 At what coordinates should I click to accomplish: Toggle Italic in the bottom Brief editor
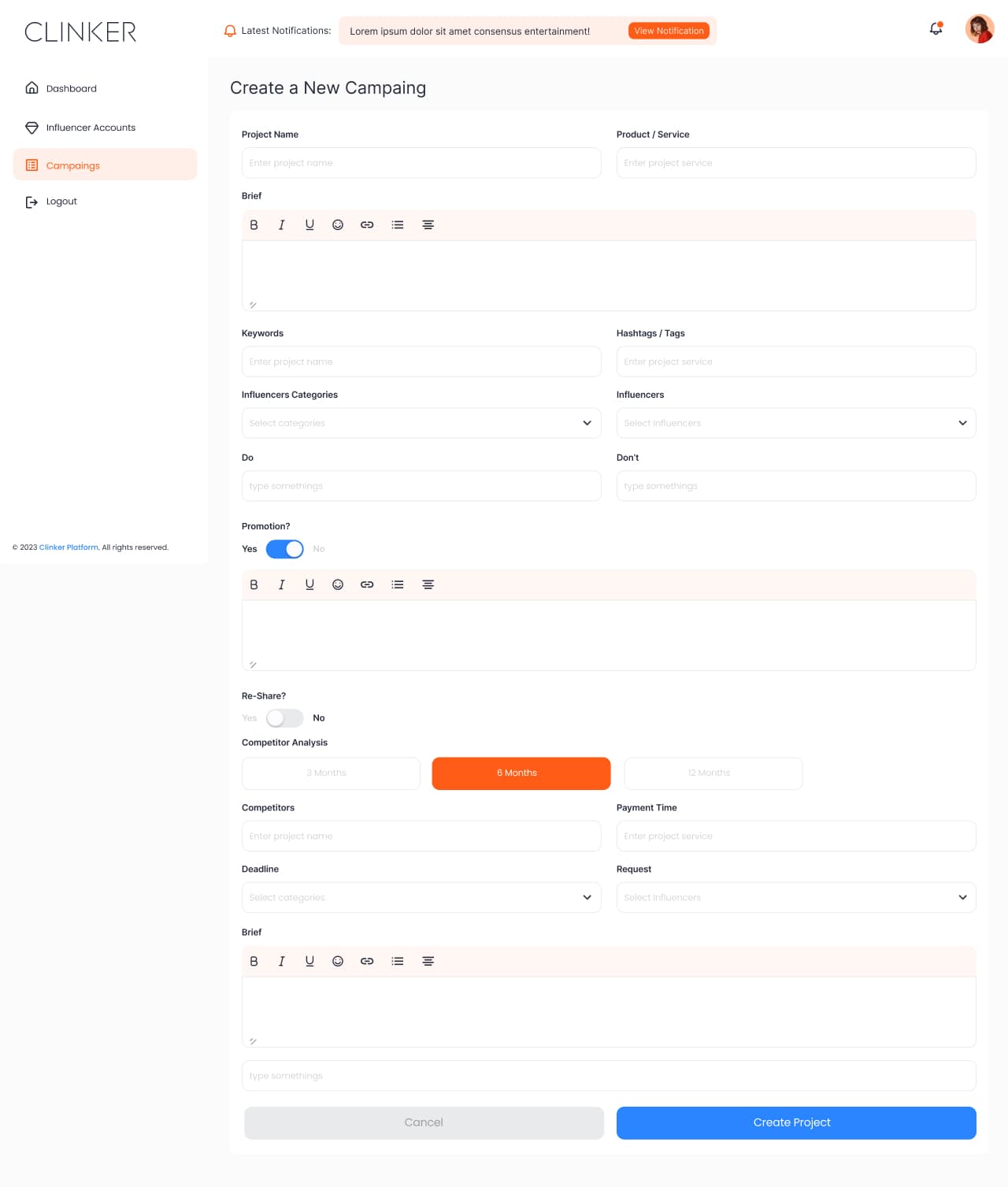[281, 961]
